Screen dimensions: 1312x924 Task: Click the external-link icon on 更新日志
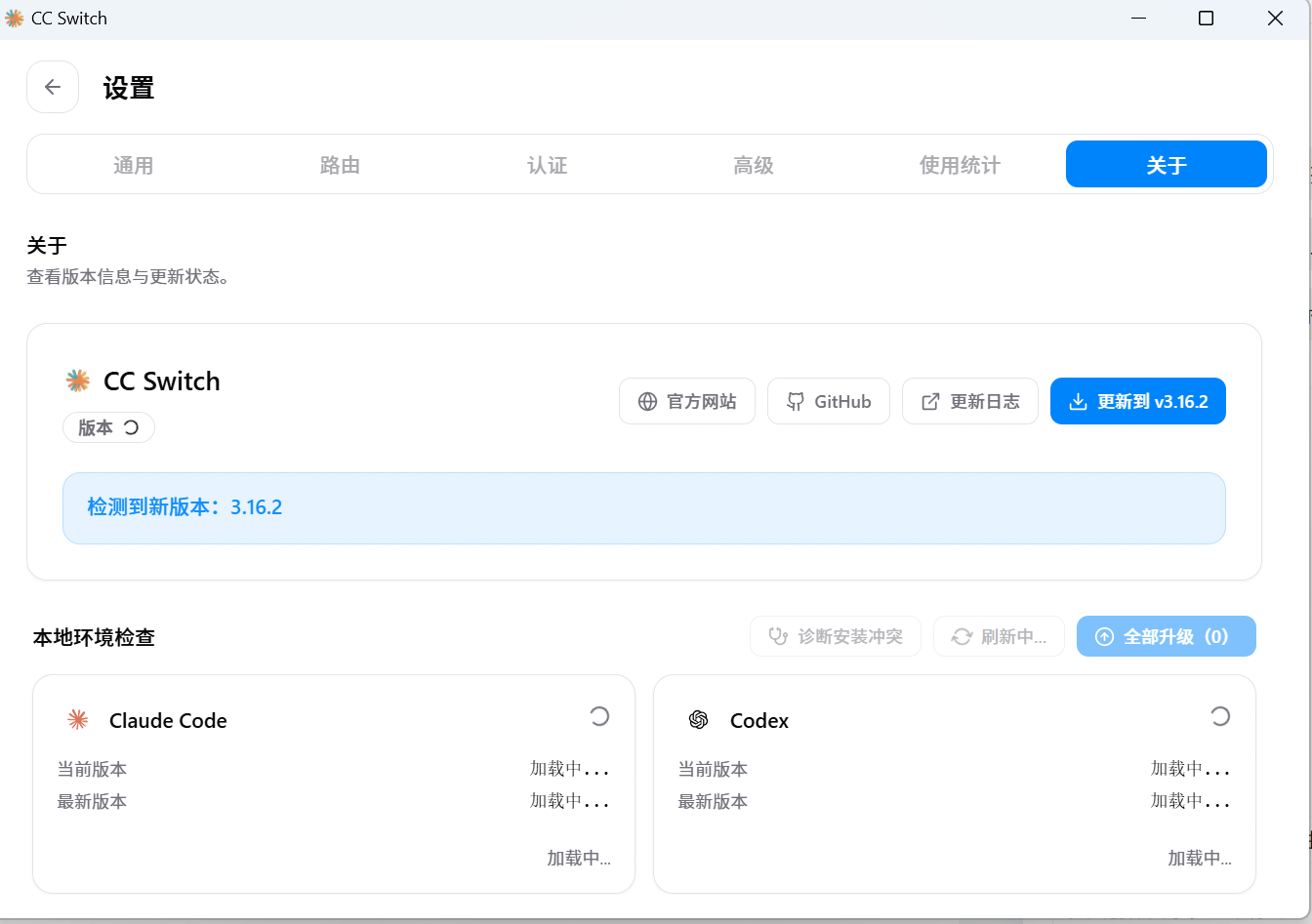pos(931,401)
